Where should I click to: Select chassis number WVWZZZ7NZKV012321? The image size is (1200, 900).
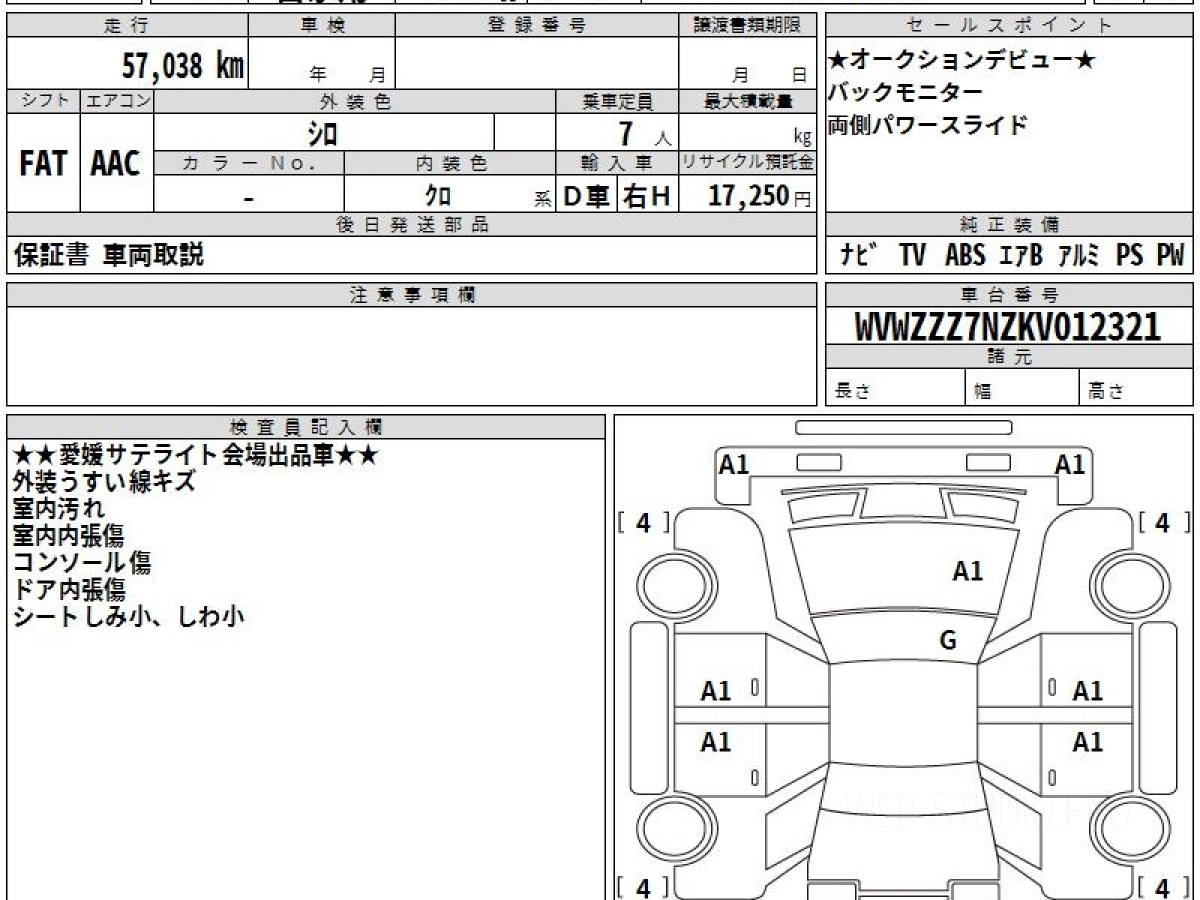(x=1008, y=326)
